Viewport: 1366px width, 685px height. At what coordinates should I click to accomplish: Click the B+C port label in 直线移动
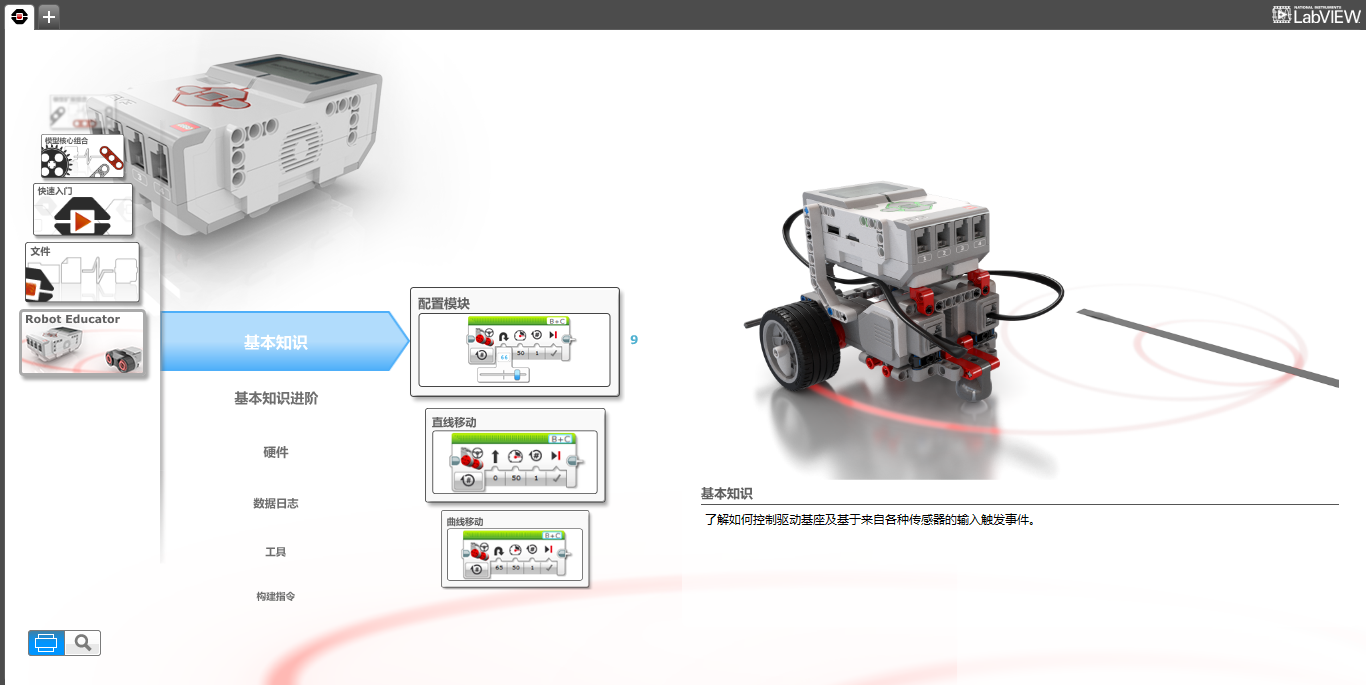pyautogui.click(x=562, y=439)
